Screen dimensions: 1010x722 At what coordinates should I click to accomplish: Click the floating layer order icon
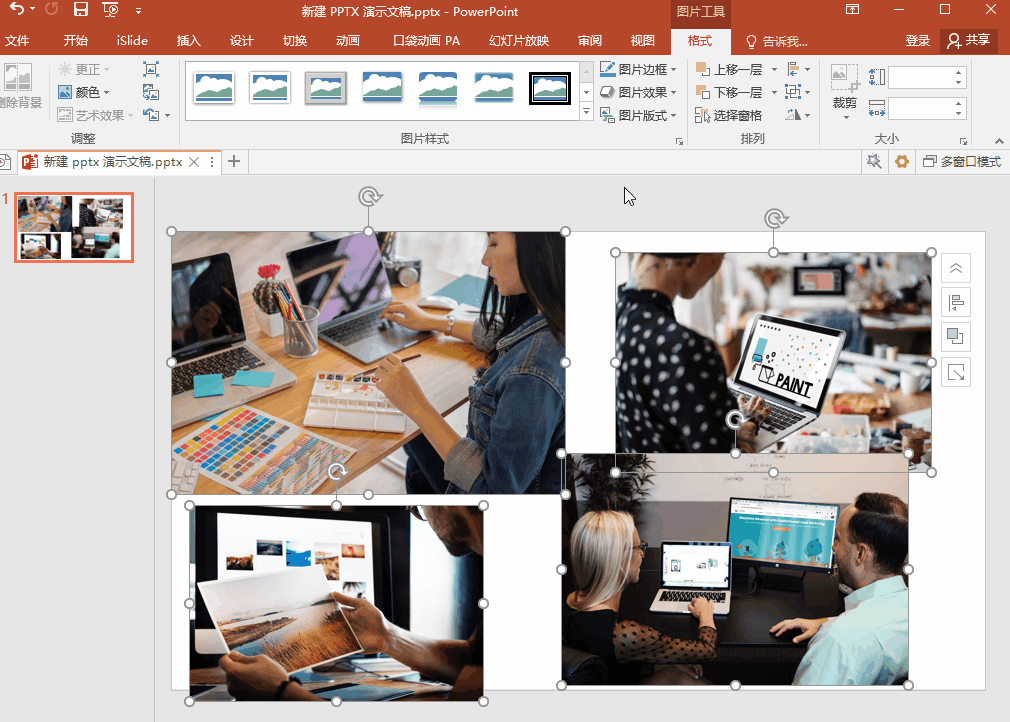coord(956,337)
